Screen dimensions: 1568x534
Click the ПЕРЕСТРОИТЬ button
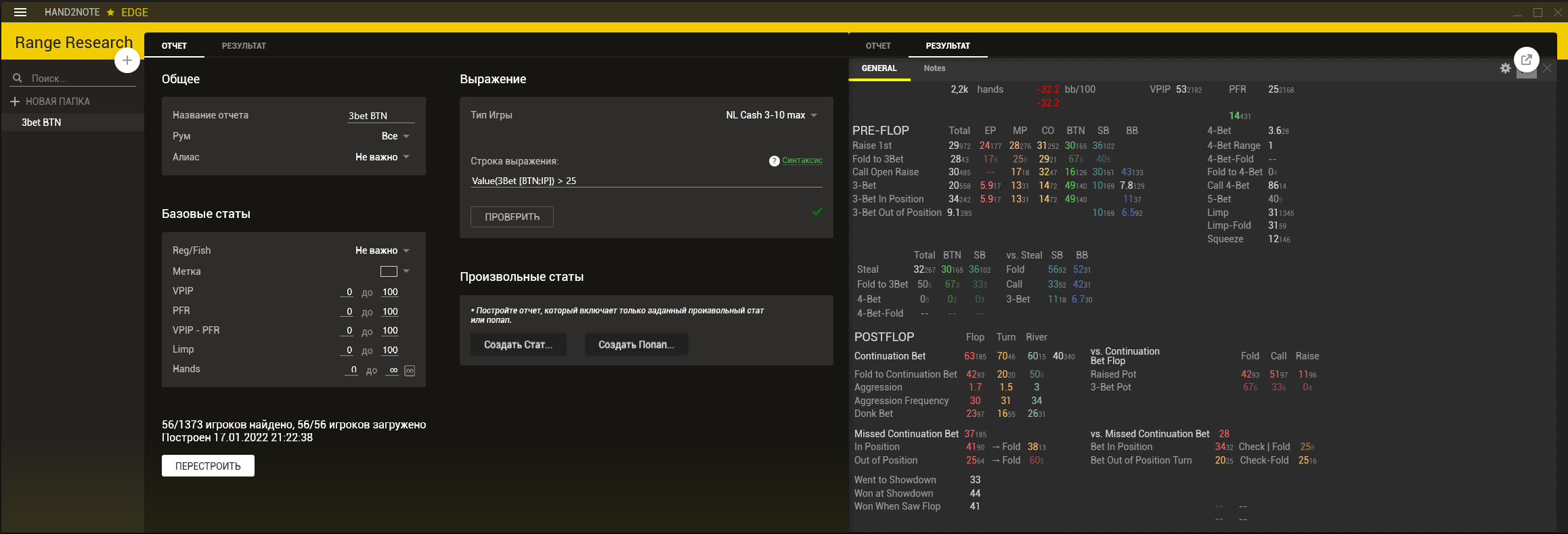tap(208, 466)
